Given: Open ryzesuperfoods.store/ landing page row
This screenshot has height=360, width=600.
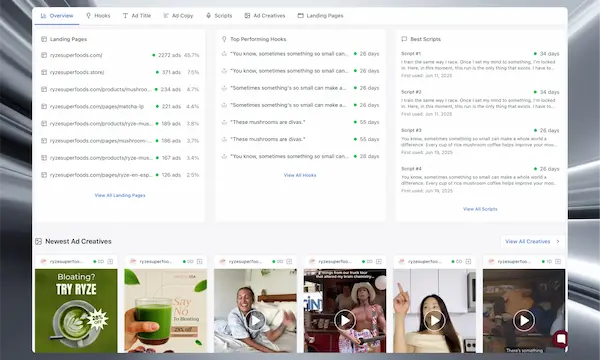Looking at the screenshot, I should [120, 72].
